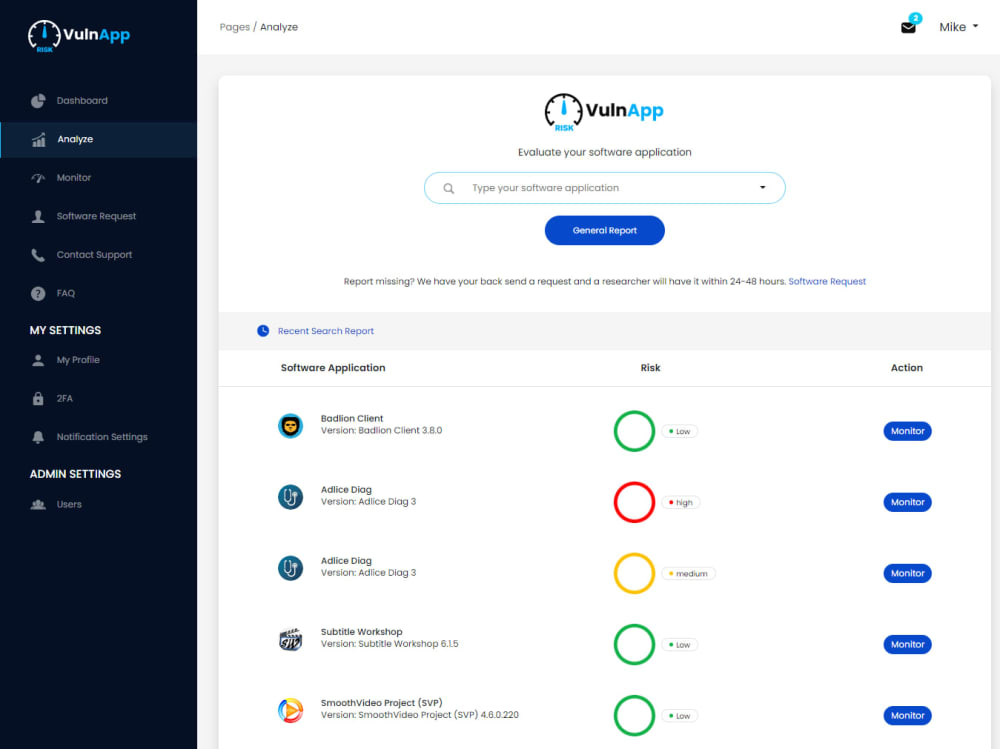Click the Pages breadcrumb link

235,27
